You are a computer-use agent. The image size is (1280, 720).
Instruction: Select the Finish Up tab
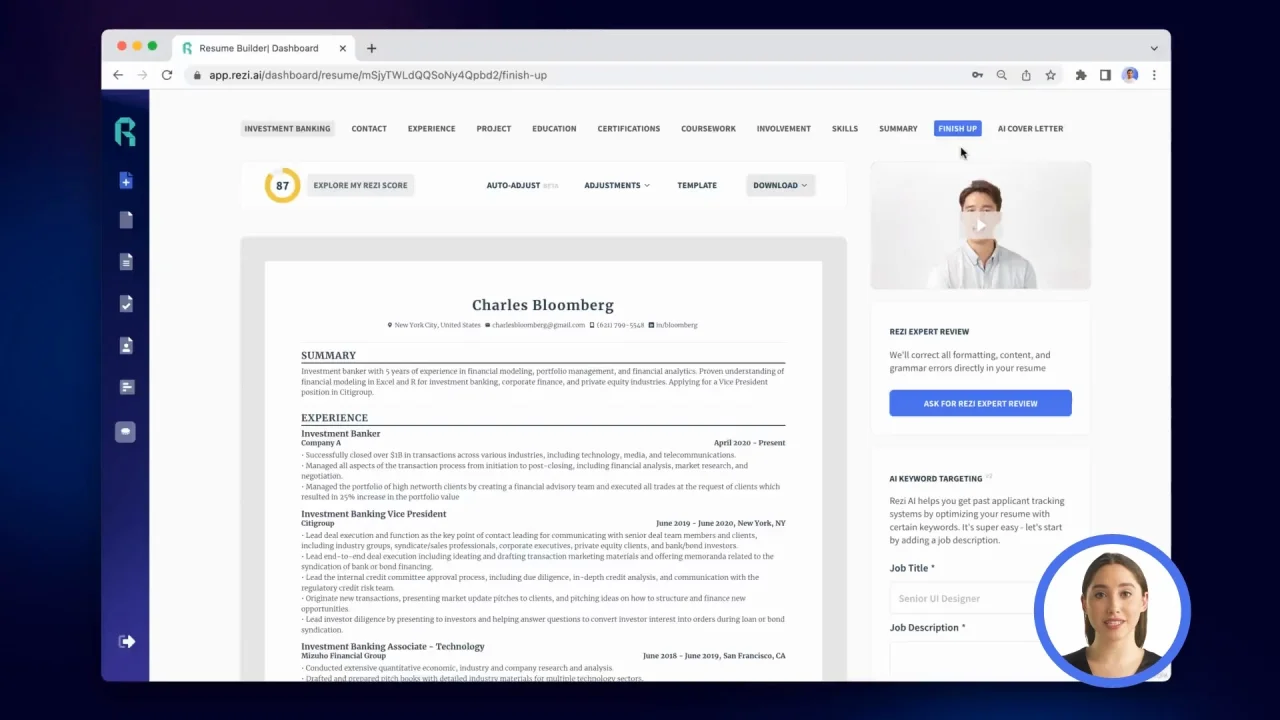tap(957, 128)
